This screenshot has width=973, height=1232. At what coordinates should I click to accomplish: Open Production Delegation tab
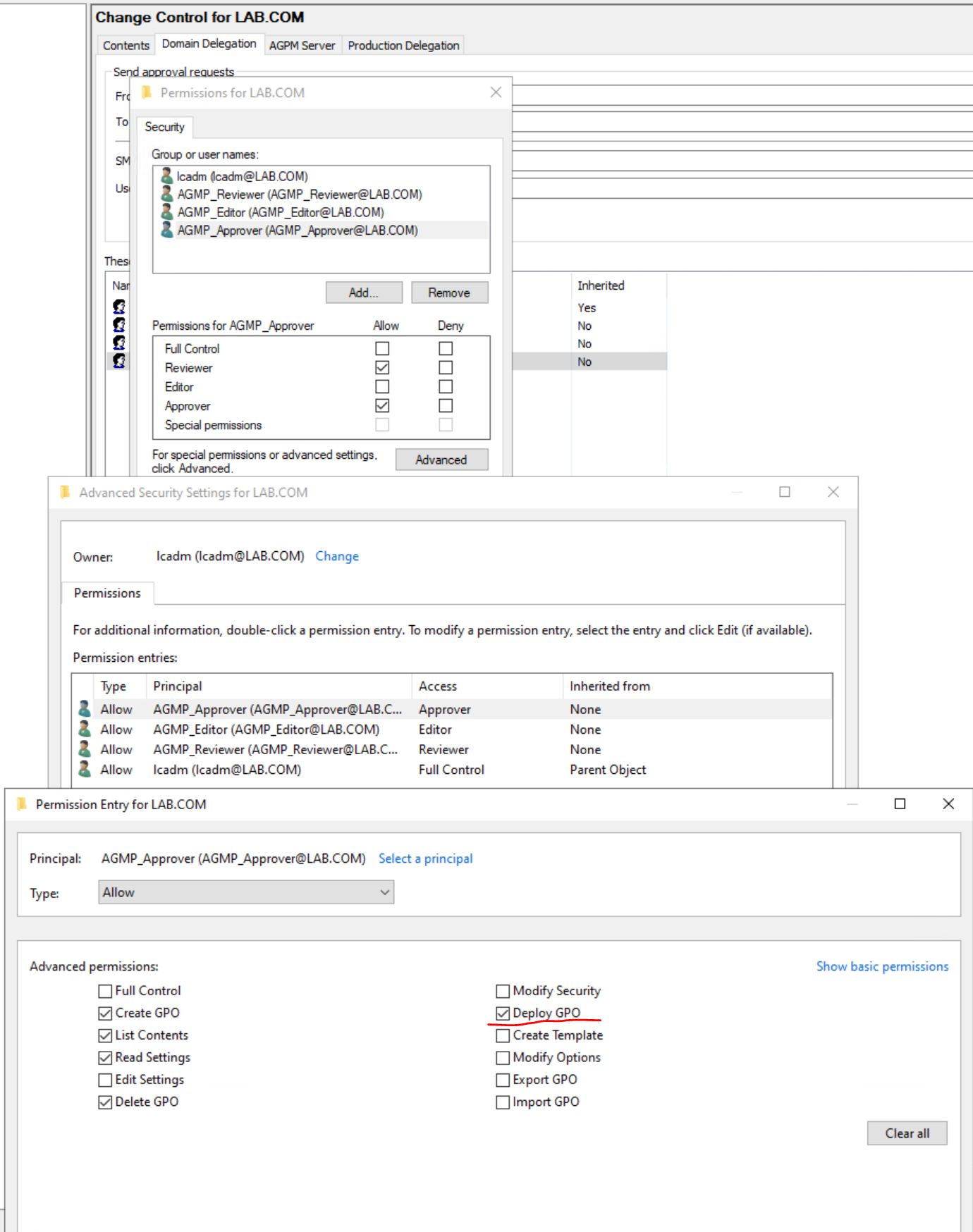(x=403, y=45)
